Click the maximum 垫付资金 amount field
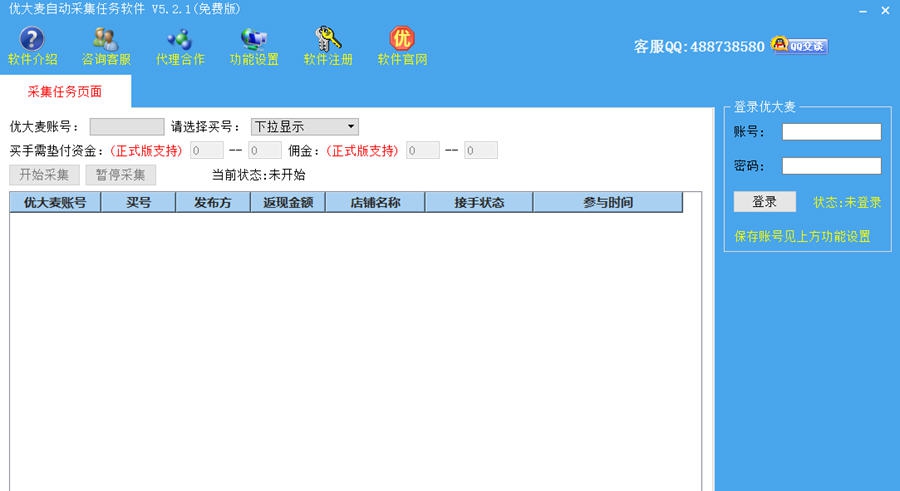 pyautogui.click(x=265, y=150)
